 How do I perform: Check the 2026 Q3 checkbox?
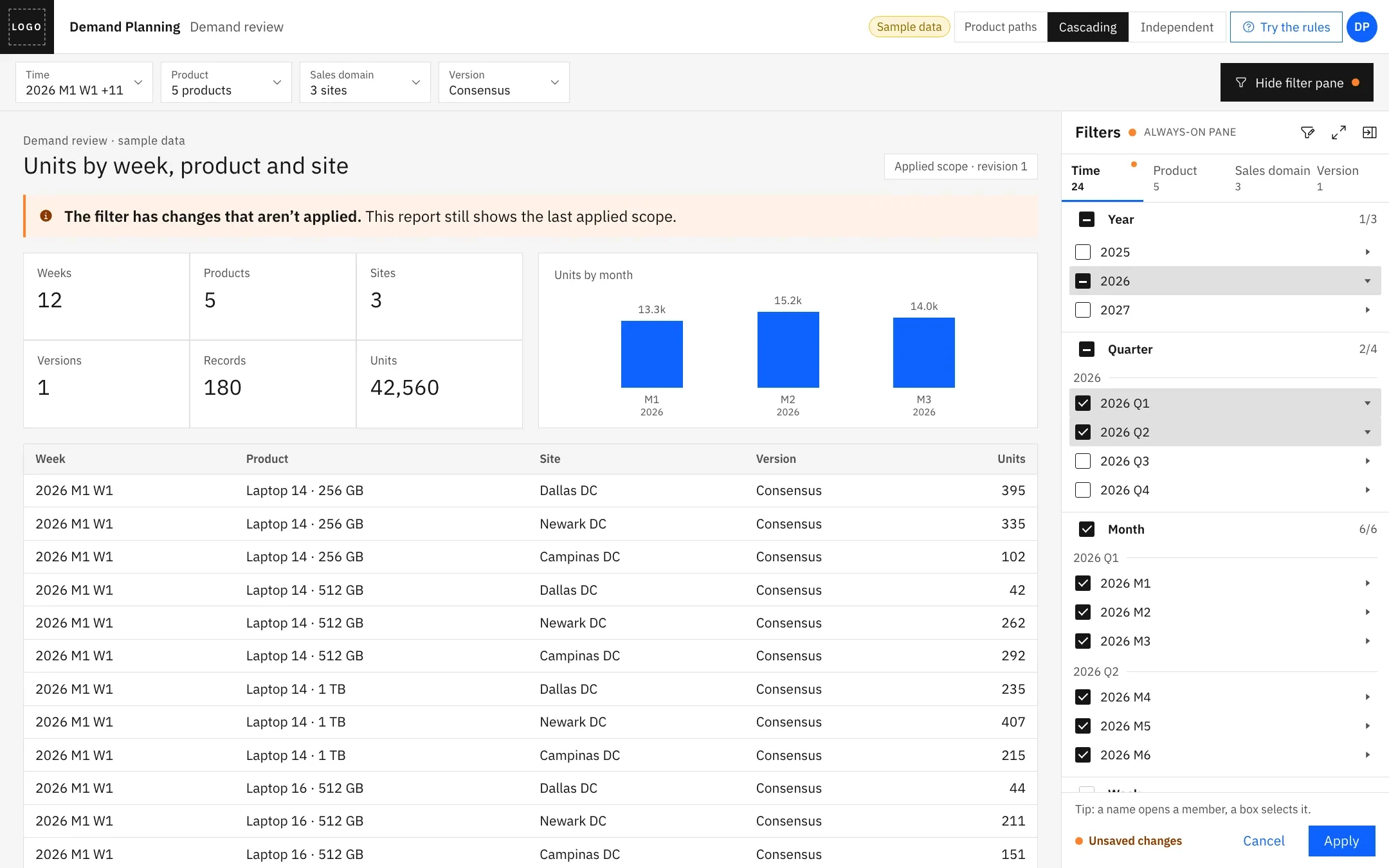tap(1083, 461)
